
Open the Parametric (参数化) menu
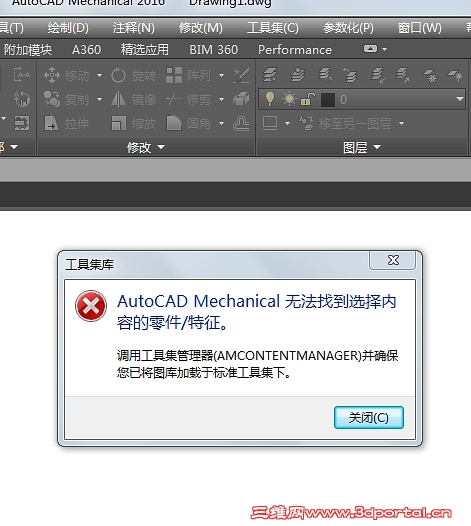348,28
